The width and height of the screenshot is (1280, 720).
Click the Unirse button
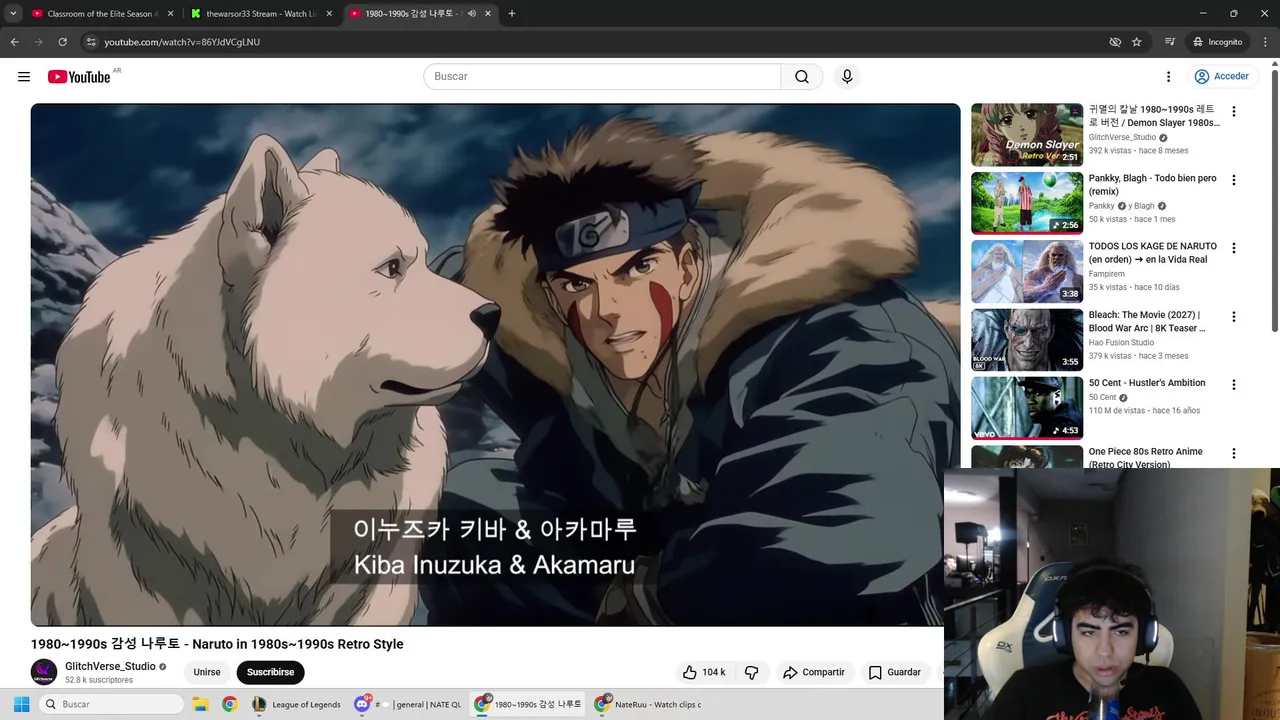click(207, 672)
